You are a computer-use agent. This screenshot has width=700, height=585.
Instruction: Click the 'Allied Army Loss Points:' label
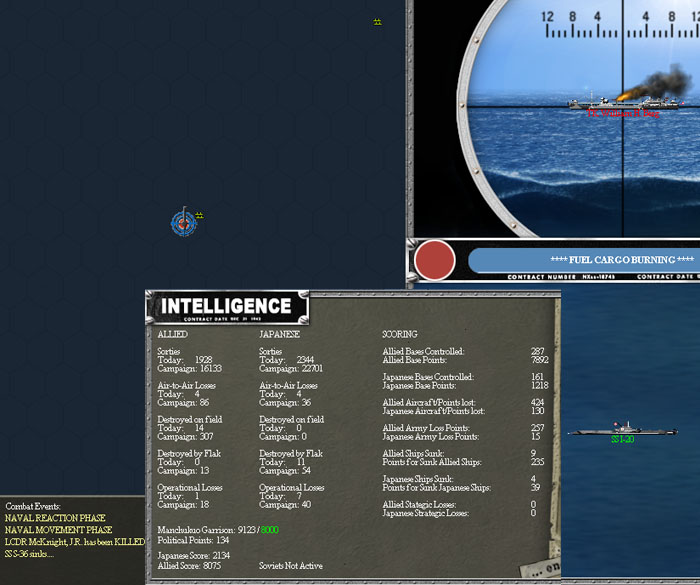[x=426, y=428]
